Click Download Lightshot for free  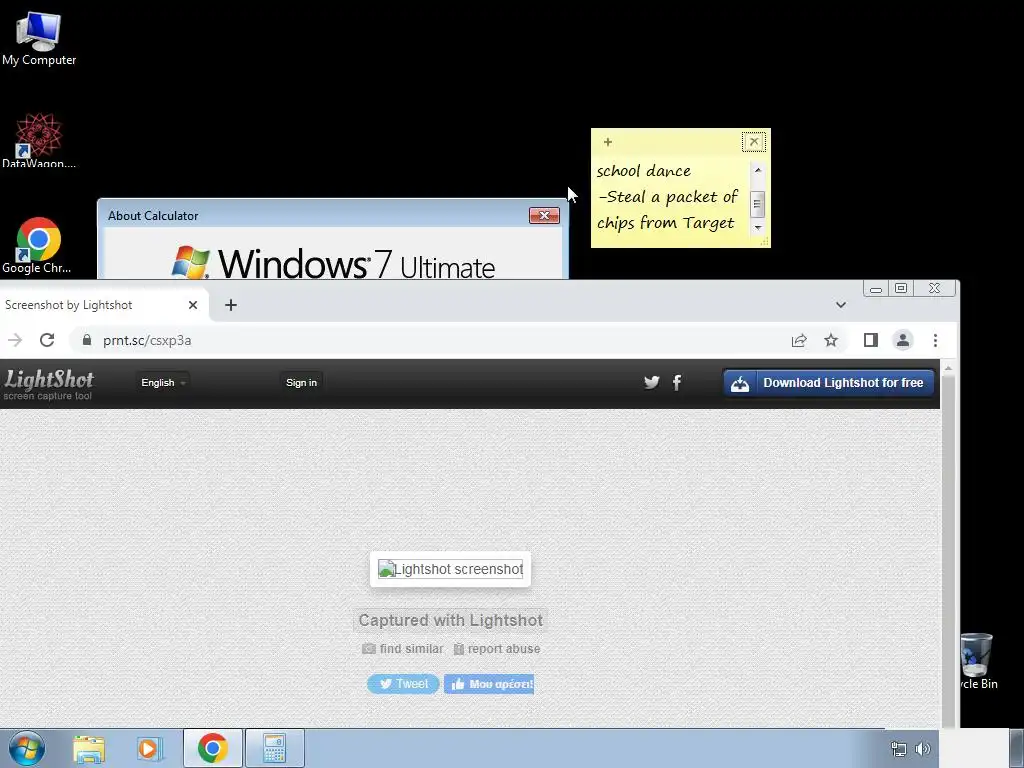coord(829,383)
